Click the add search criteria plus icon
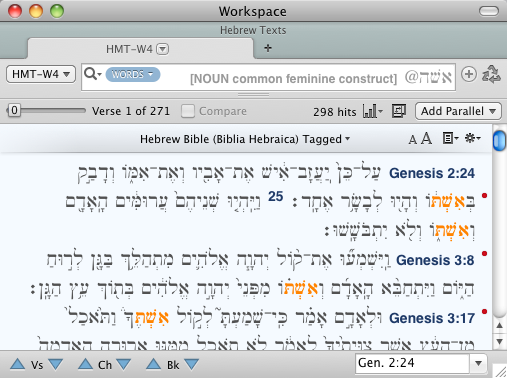The width and height of the screenshot is (507, 378). [x=469, y=74]
